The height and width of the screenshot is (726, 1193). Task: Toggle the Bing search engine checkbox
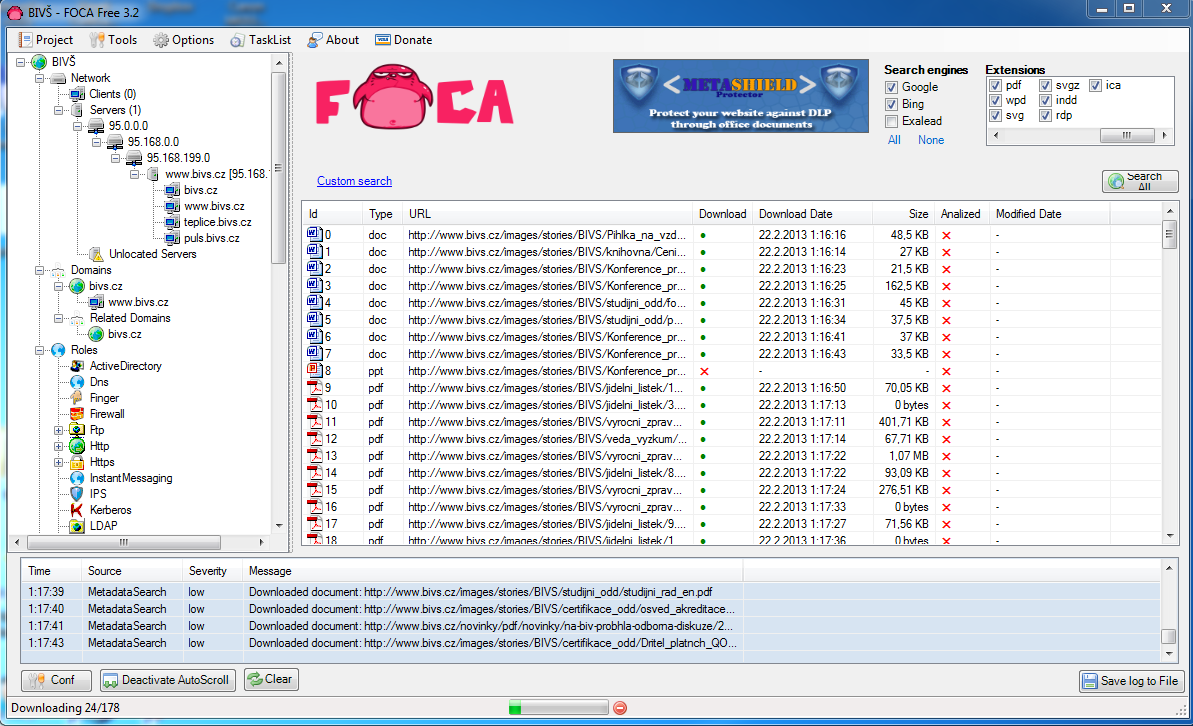(892, 104)
